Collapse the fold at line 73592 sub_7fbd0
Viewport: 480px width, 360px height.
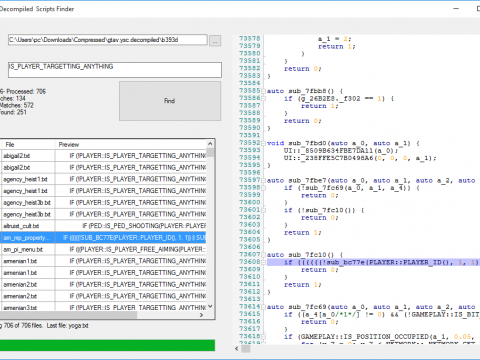264,143
